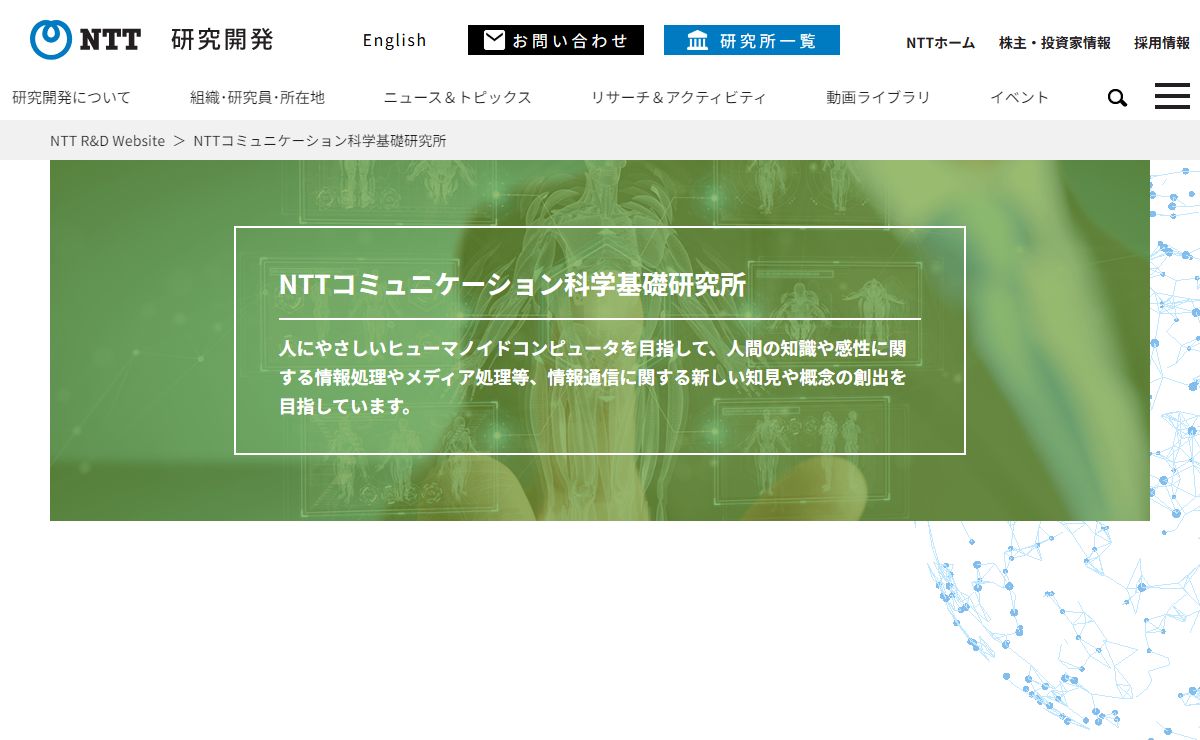The image size is (1200, 740).
Task: Open the イベント menu
Action: [1019, 97]
